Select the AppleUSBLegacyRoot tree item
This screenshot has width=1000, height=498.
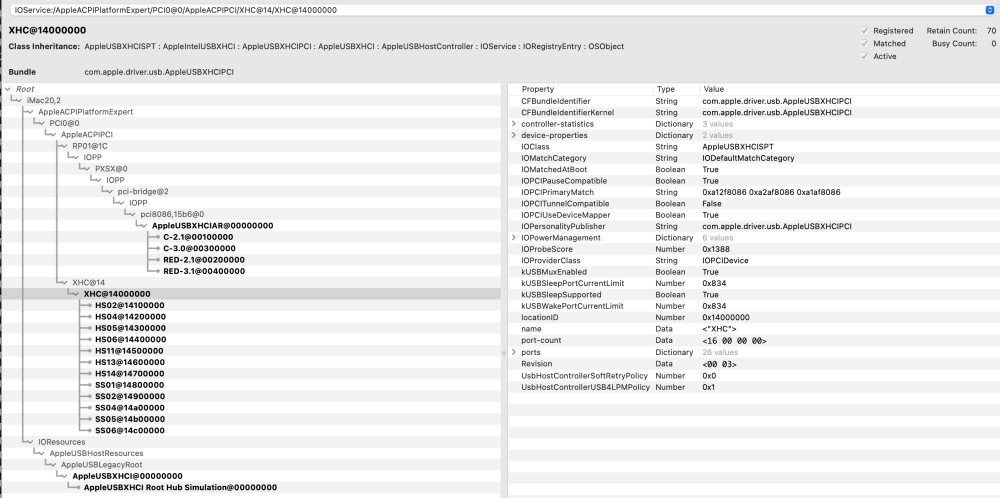pyautogui.click(x=101, y=464)
